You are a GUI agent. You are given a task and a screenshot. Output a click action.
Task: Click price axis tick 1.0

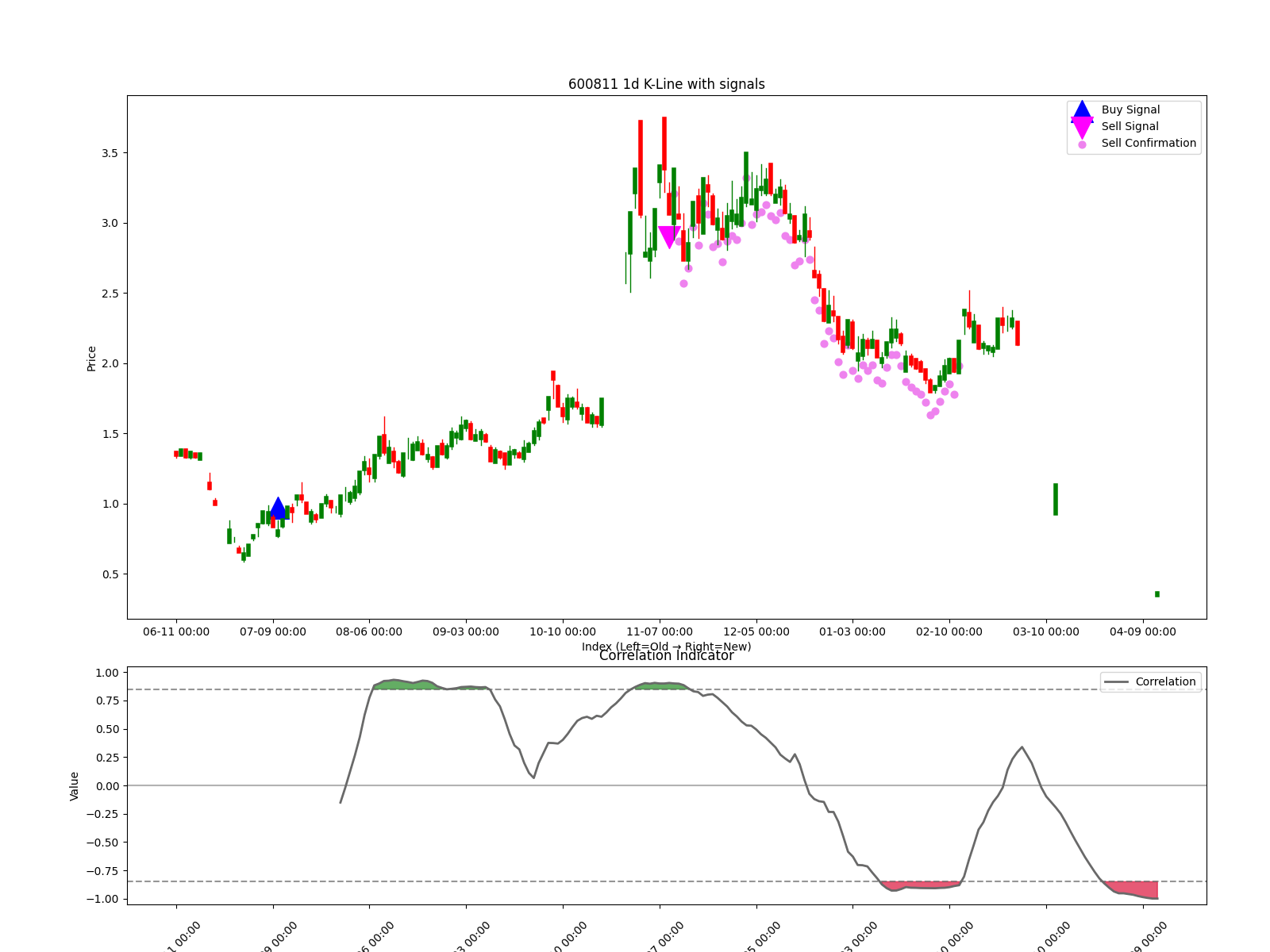(x=110, y=504)
